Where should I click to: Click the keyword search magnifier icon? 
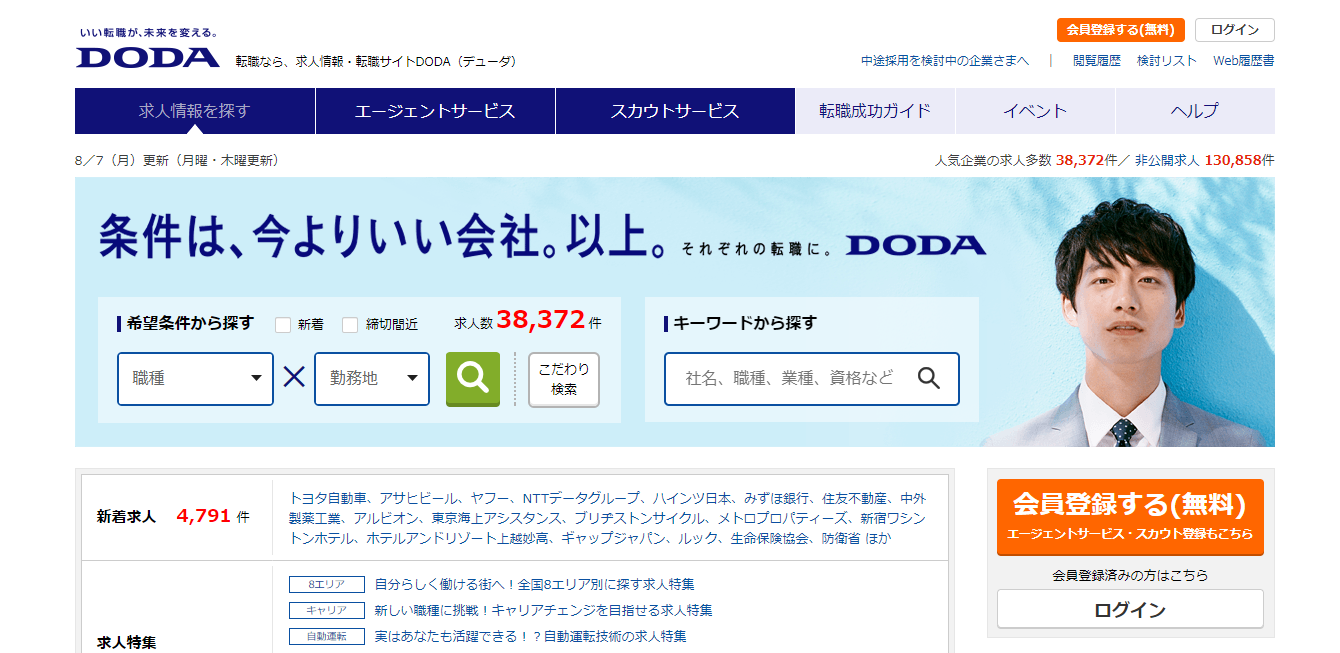(929, 379)
